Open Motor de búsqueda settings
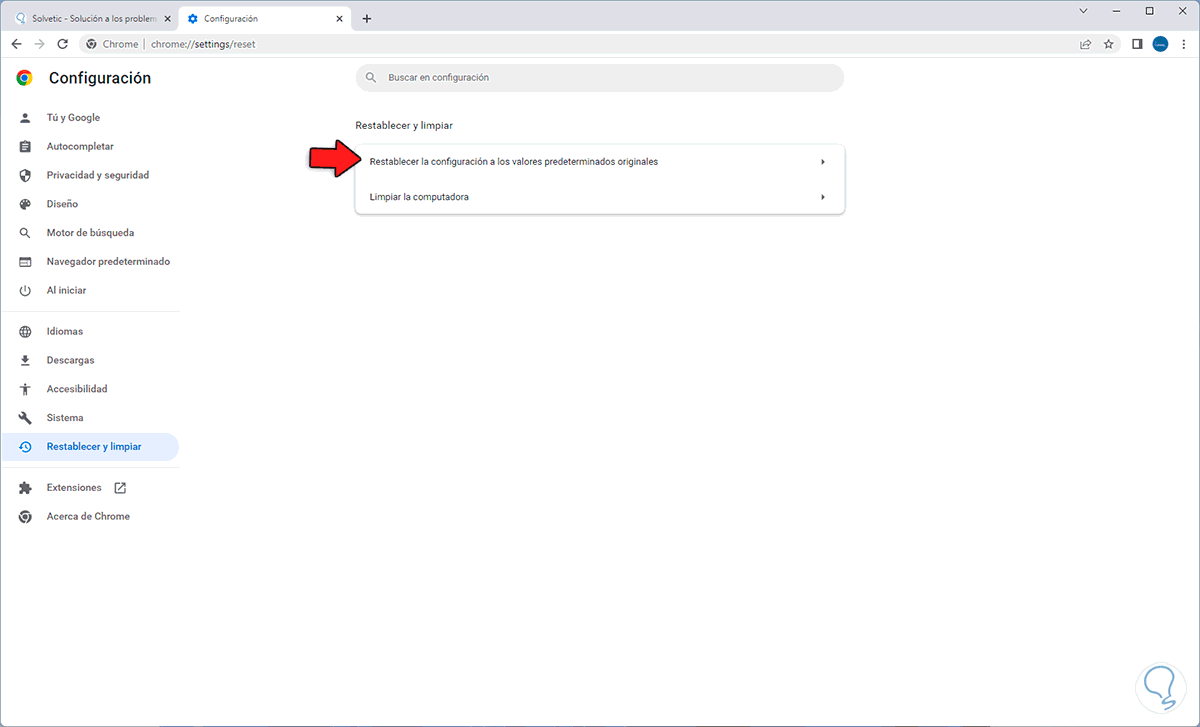1200x727 pixels. [90, 233]
